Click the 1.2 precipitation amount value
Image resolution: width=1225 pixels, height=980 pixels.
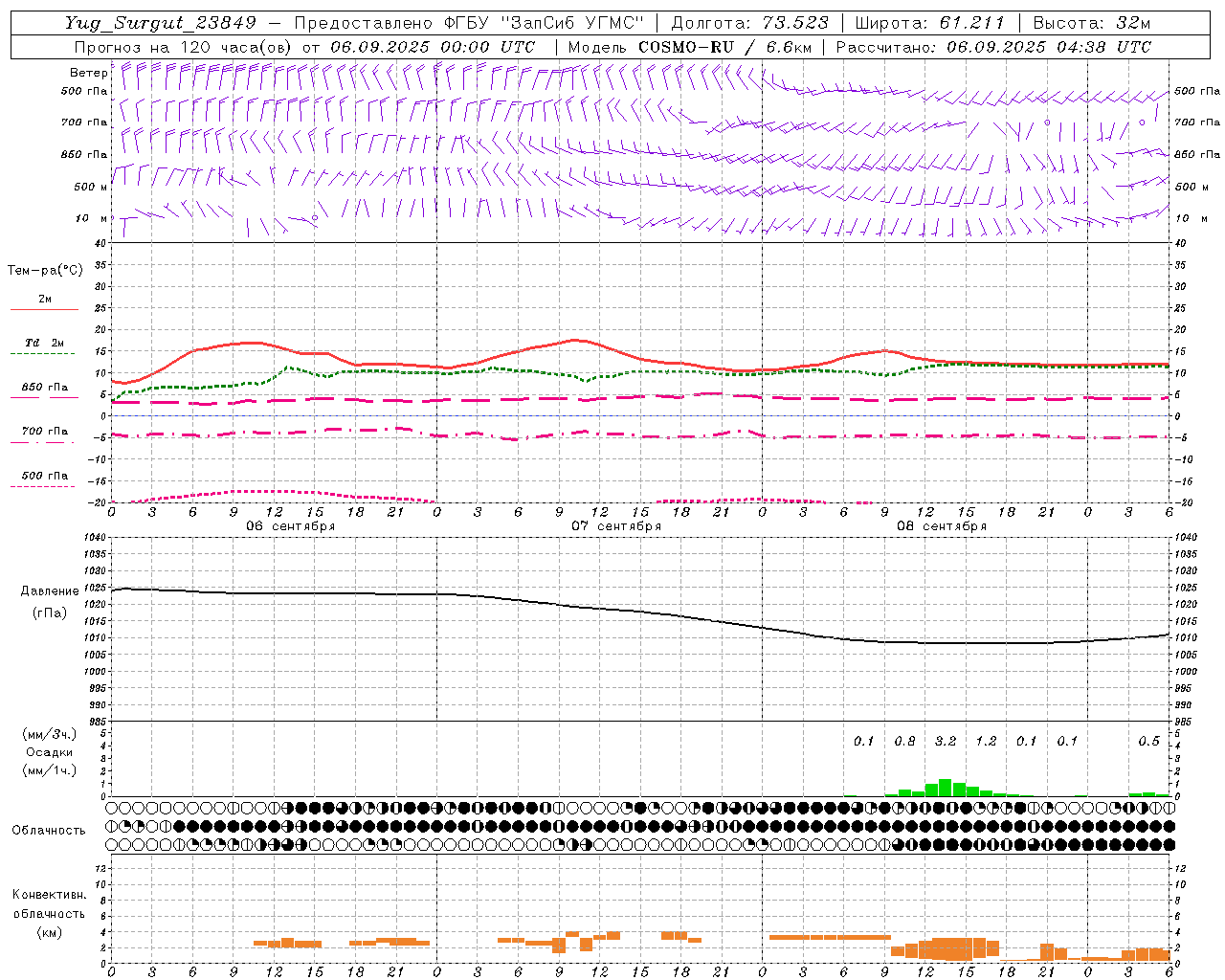coord(986,741)
